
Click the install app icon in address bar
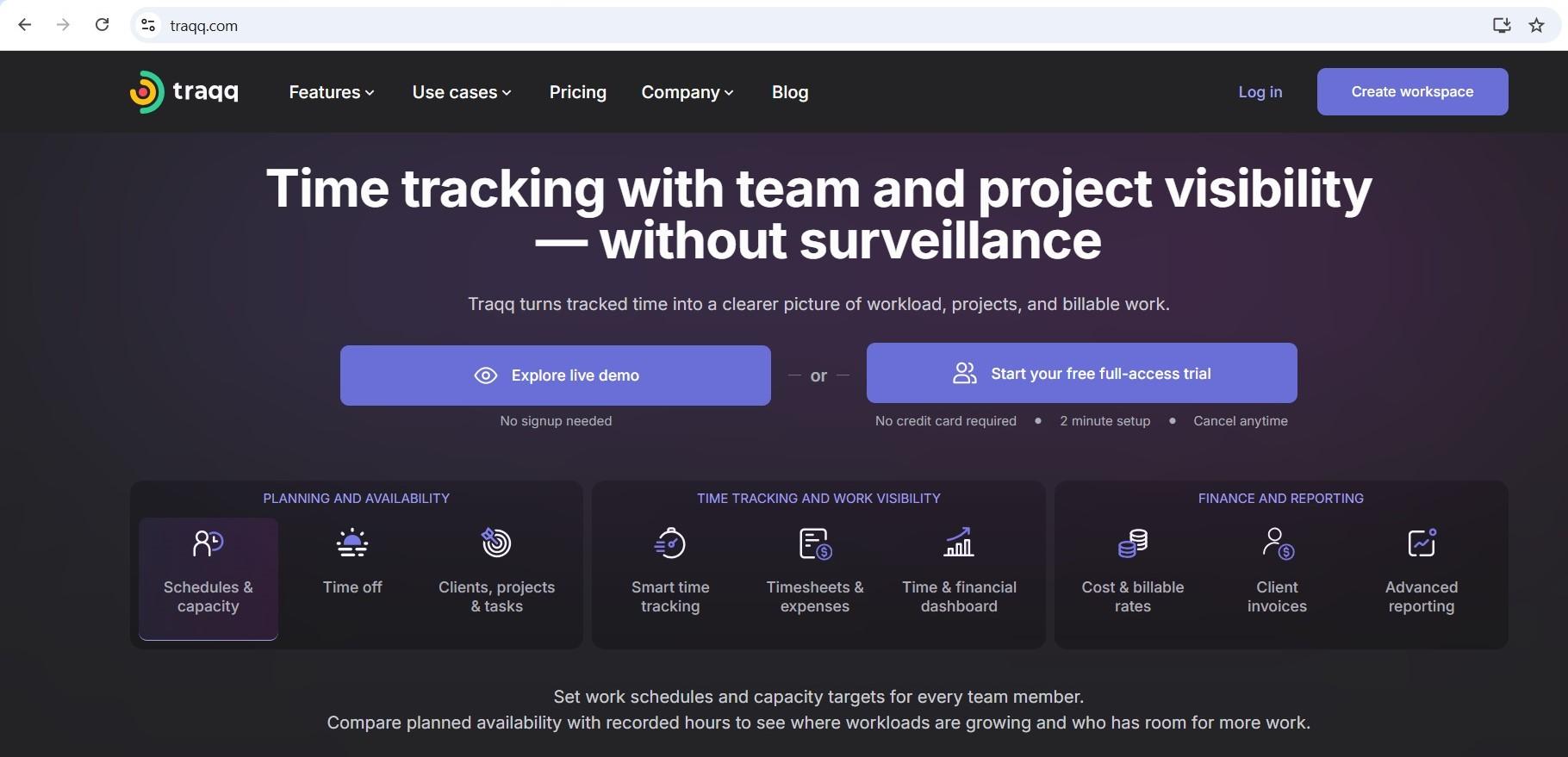1502,25
